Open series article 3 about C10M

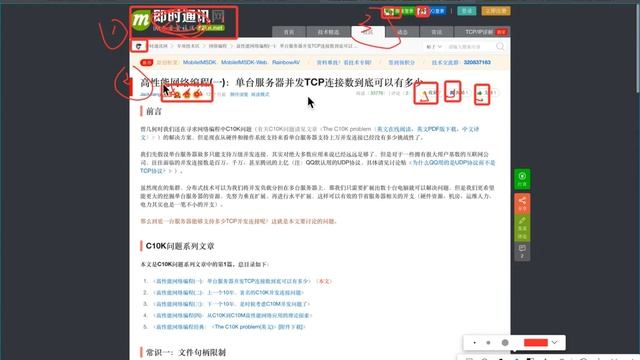click(232, 304)
